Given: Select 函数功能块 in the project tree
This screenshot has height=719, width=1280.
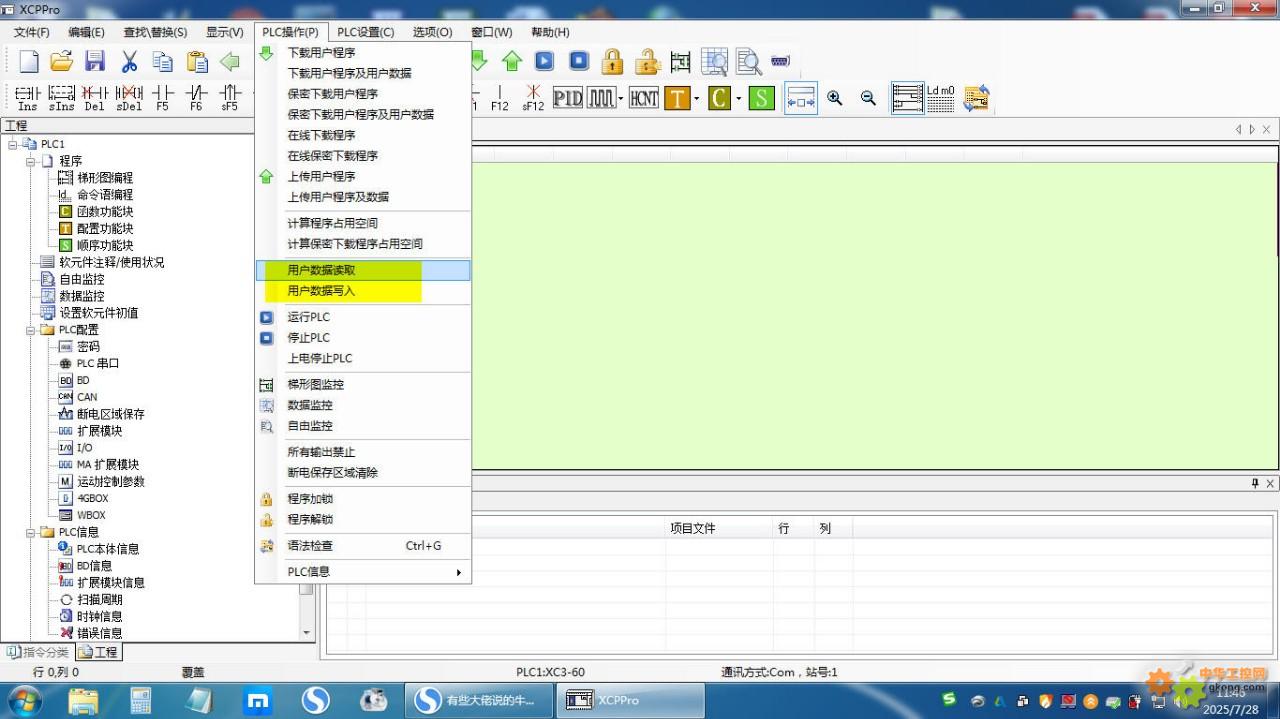Looking at the screenshot, I should 105,212.
